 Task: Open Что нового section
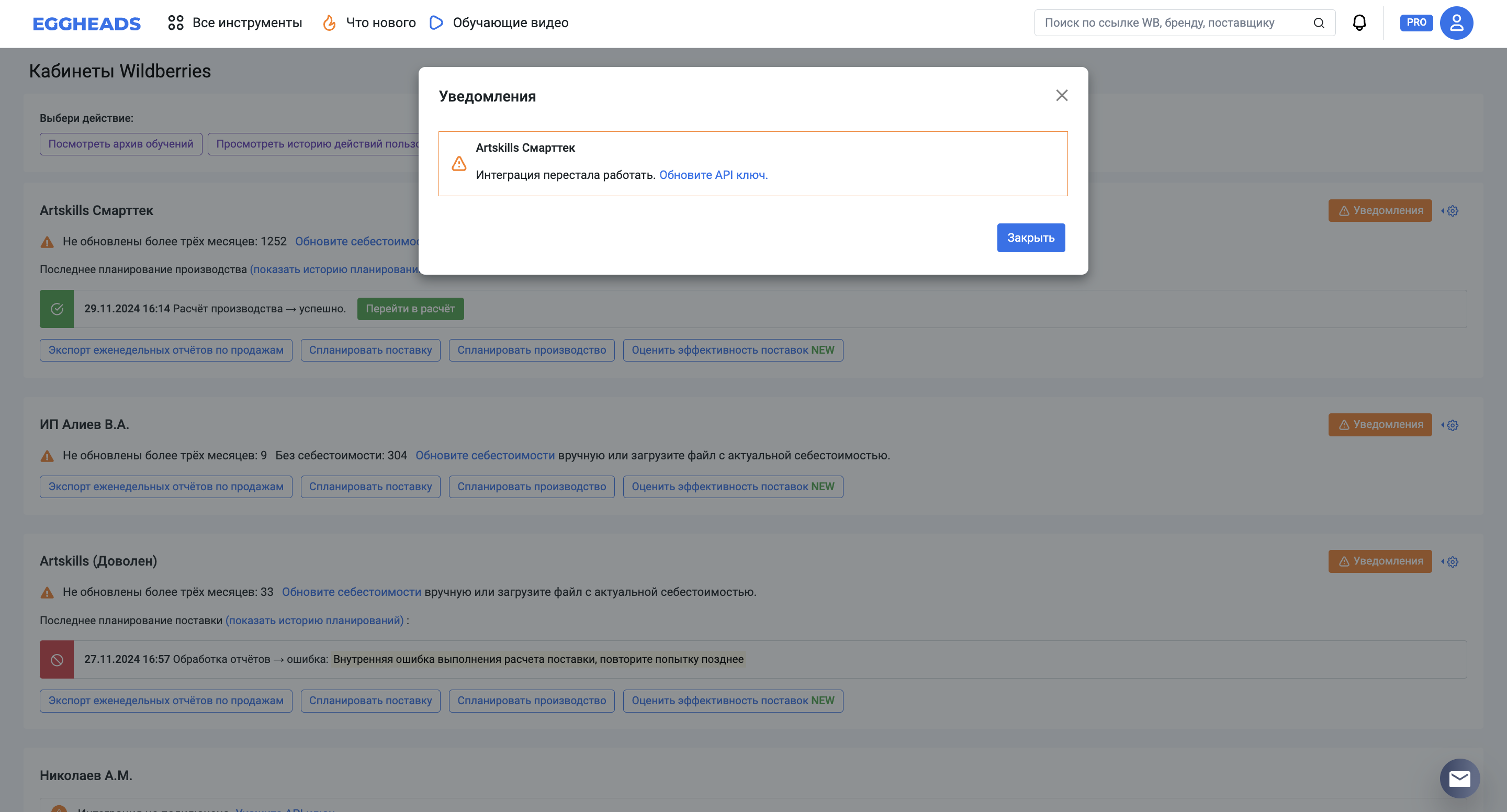pyautogui.click(x=369, y=23)
